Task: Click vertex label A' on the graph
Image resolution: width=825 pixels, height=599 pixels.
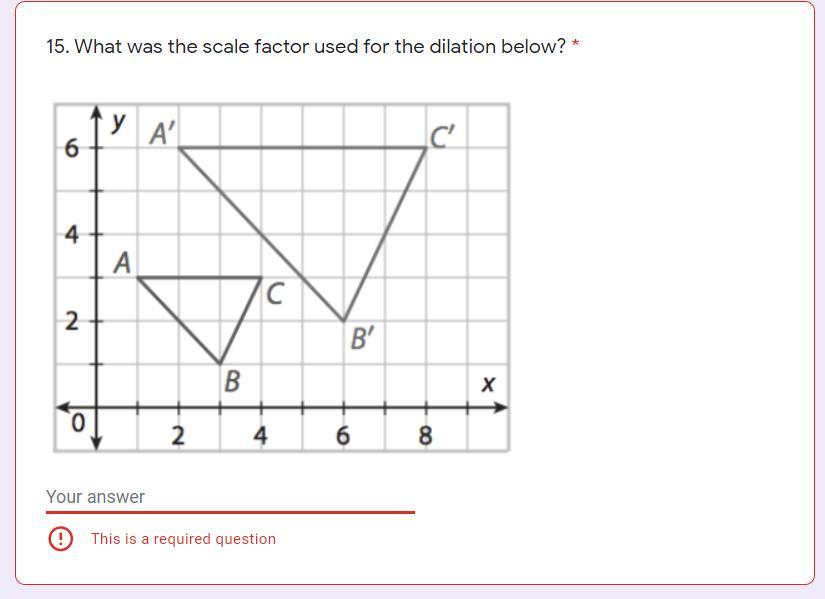Action: tap(163, 133)
